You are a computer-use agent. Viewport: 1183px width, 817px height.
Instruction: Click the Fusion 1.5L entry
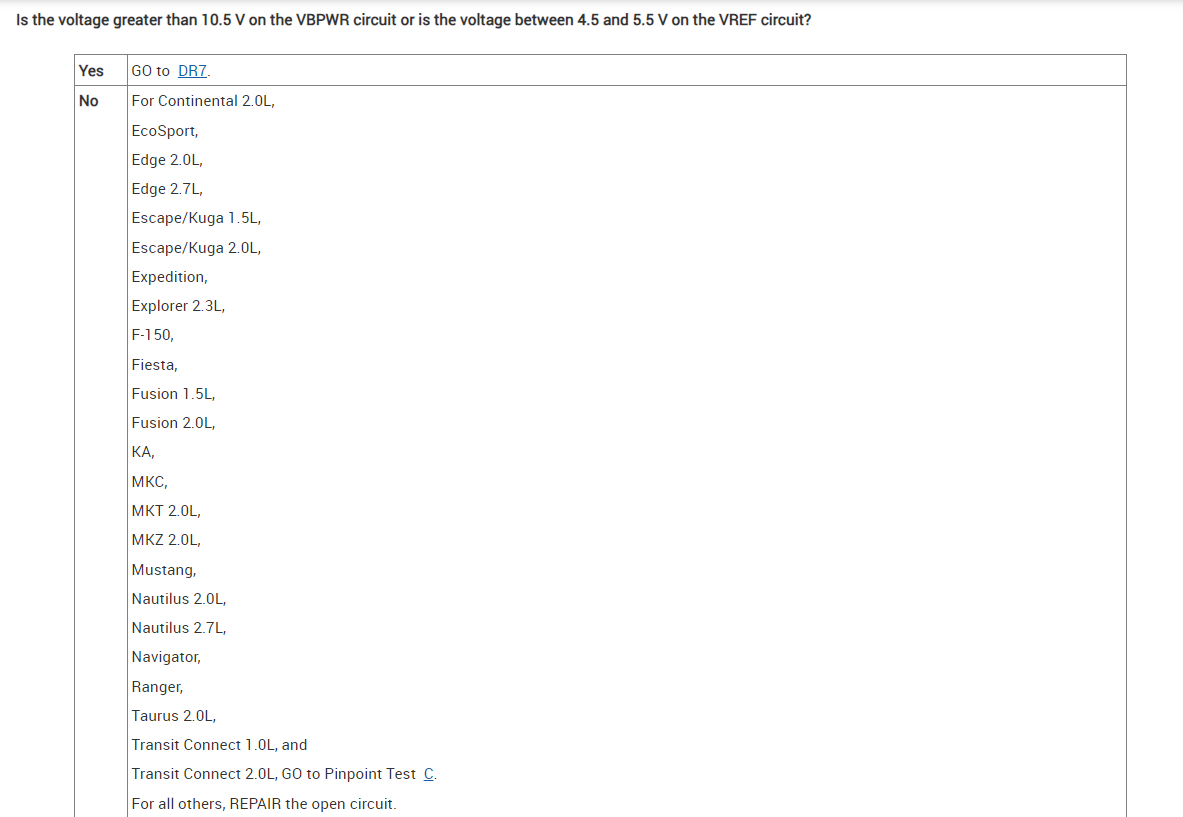coord(173,394)
